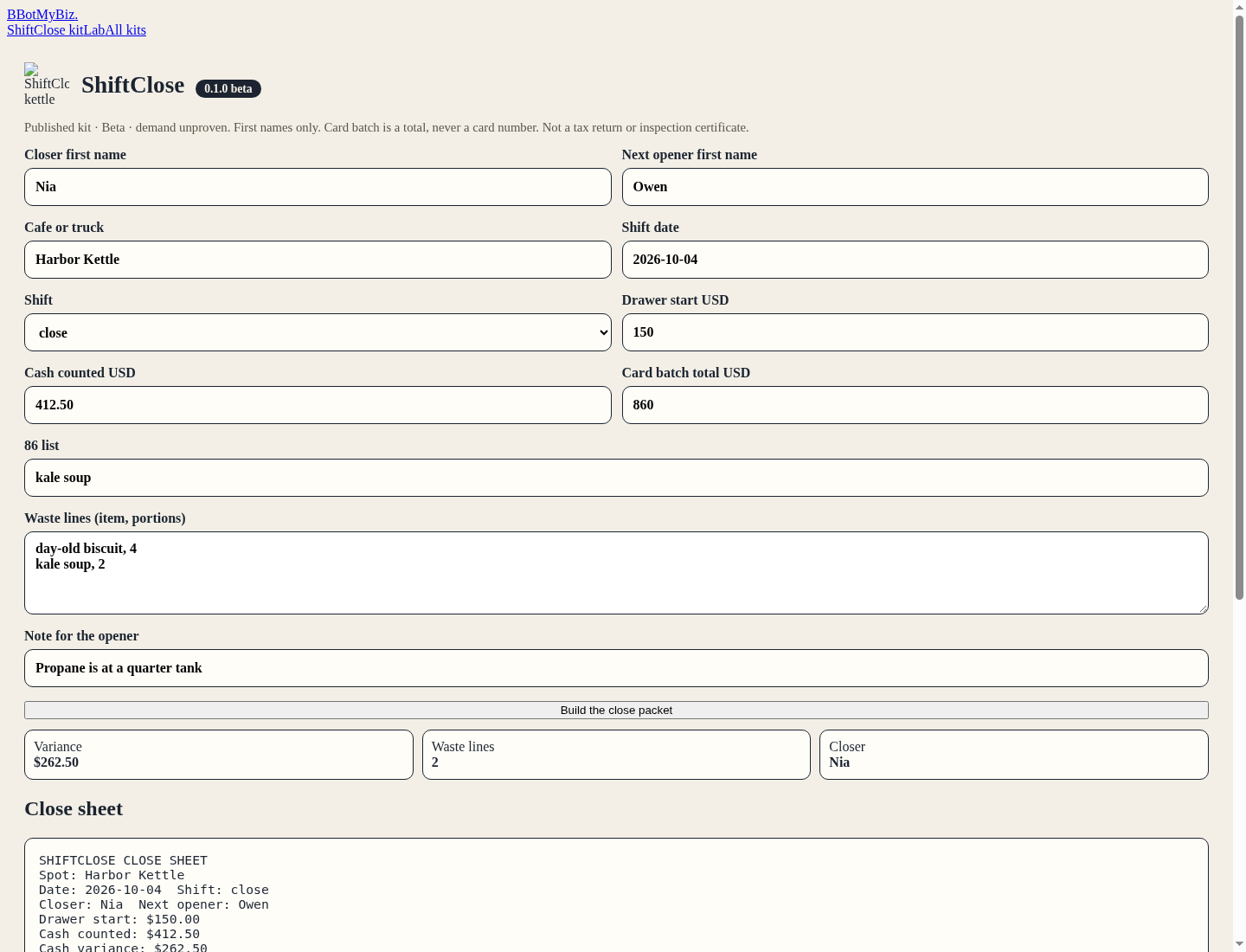The height and width of the screenshot is (952, 1246).
Task: Click the scrollbar up arrow
Action: point(1239,7)
